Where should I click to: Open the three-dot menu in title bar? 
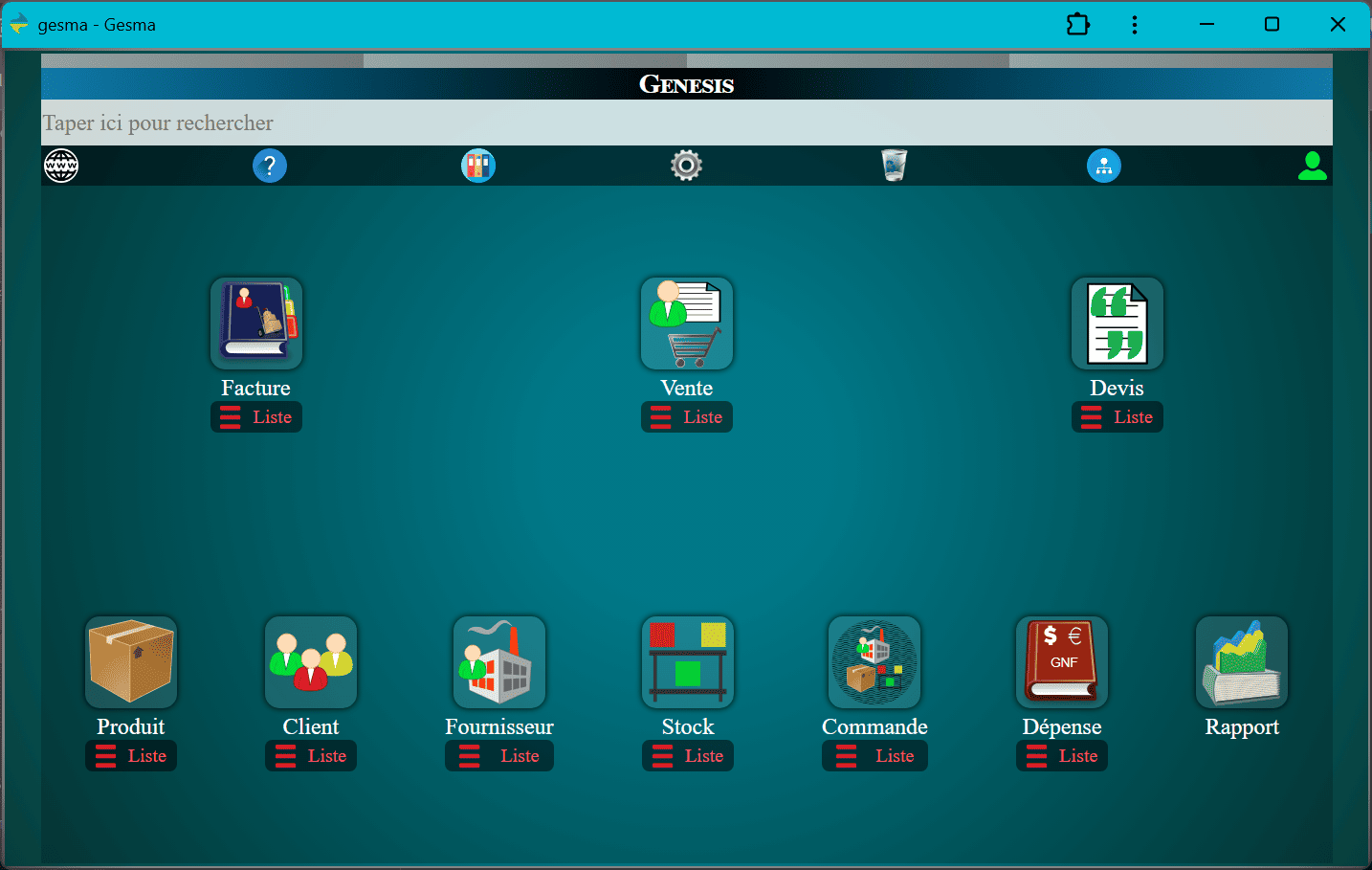coord(1135,25)
